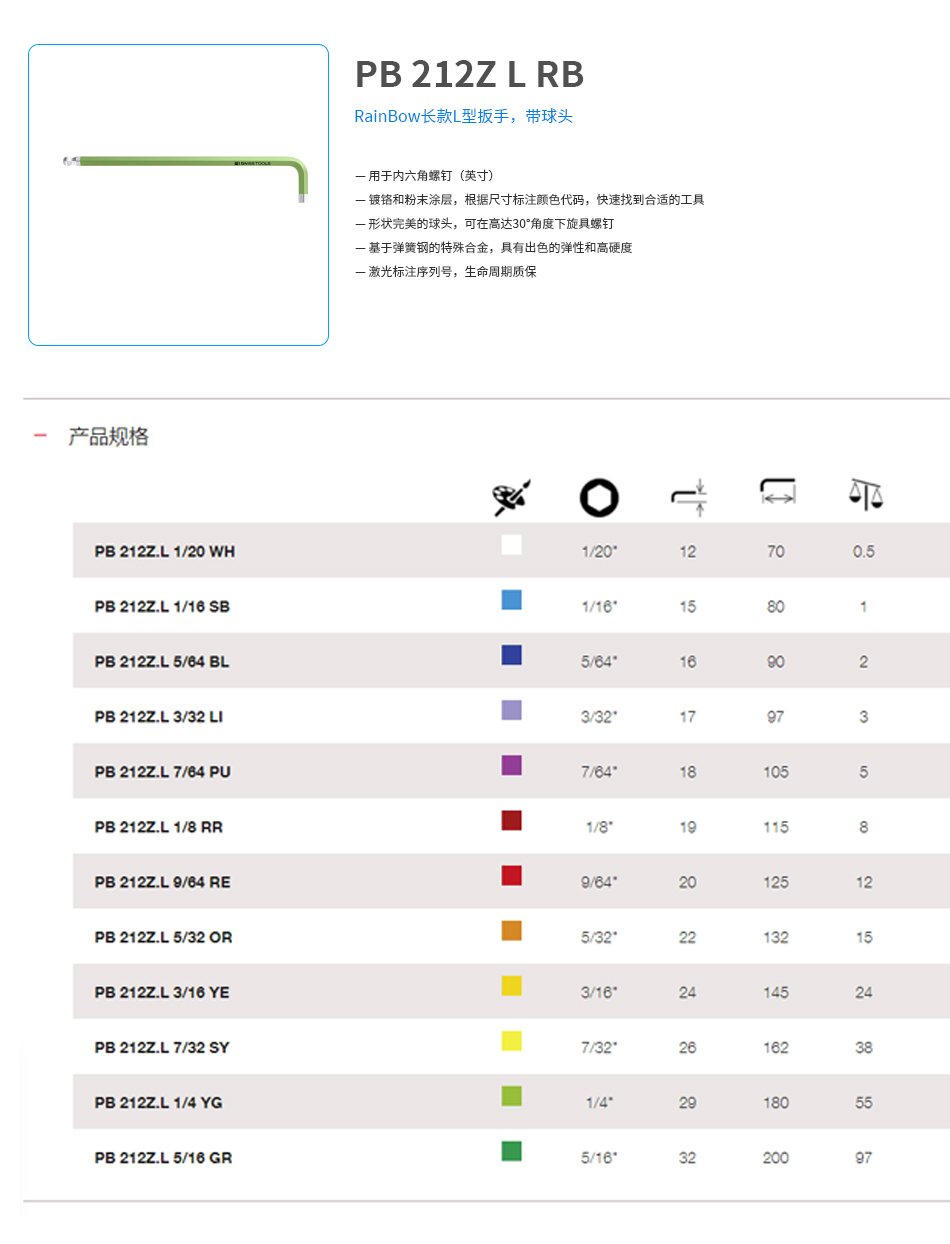
Task: Click the white swatch for 1/20
Action: click(511, 545)
